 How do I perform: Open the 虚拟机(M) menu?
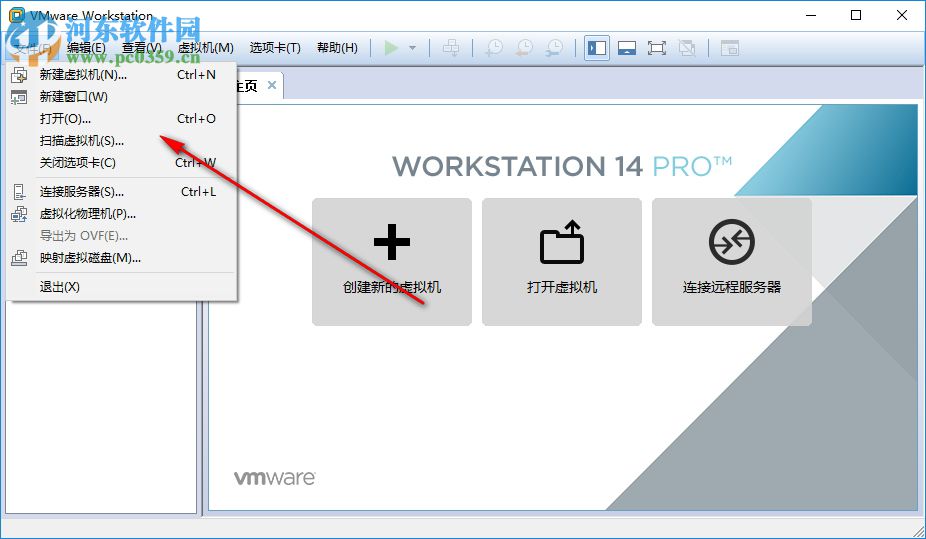pyautogui.click(x=206, y=48)
